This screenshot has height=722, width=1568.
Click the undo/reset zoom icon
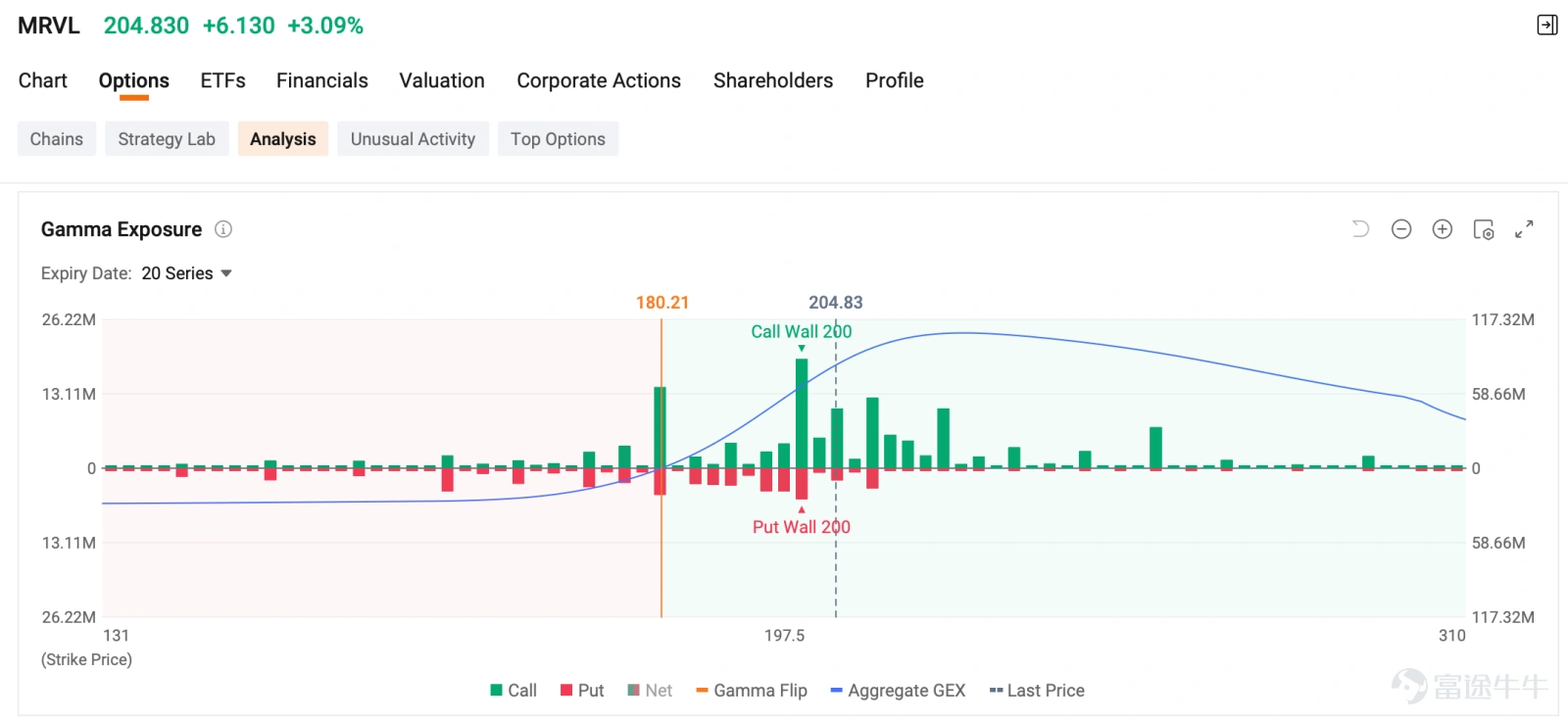[x=1360, y=229]
